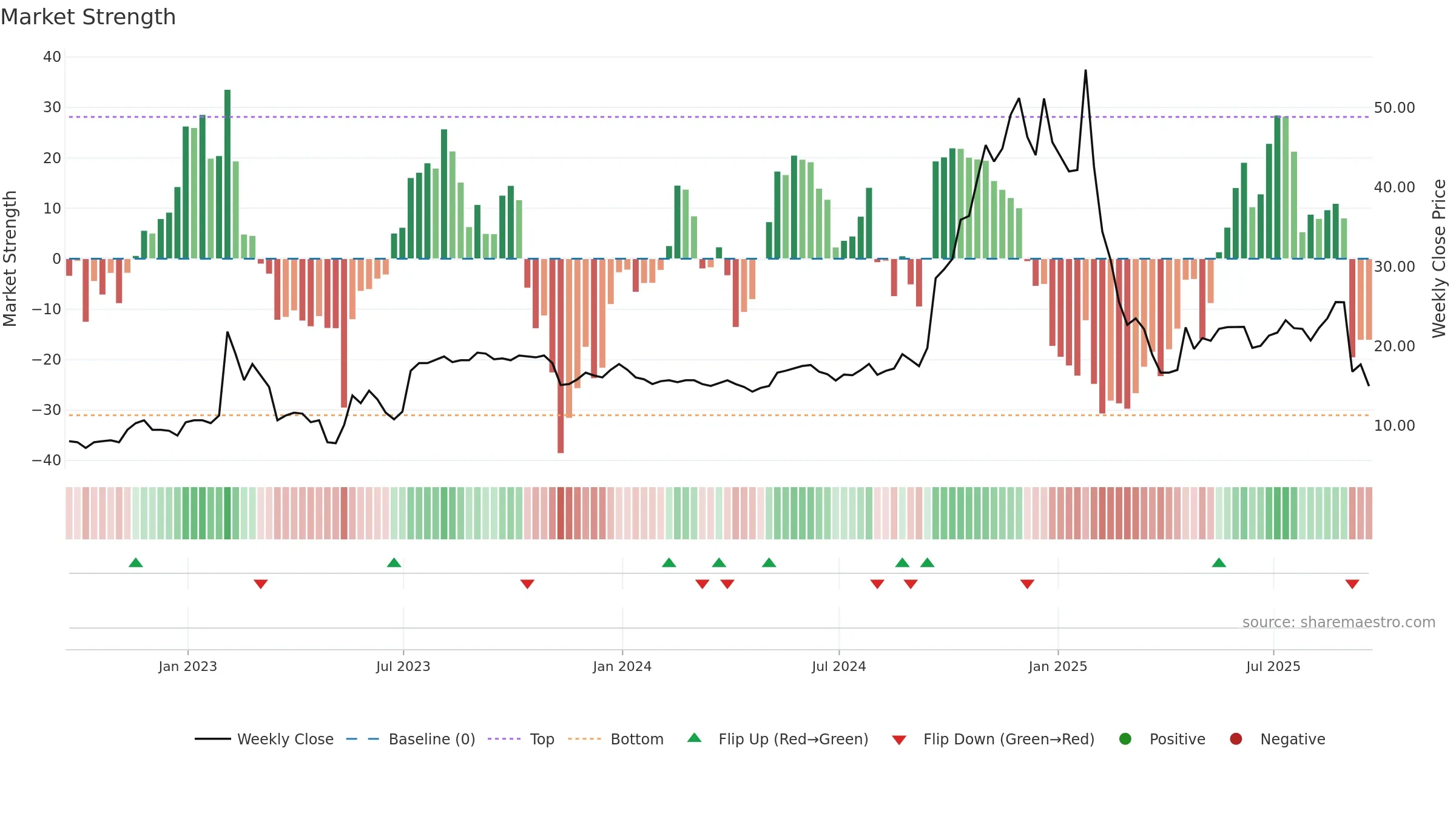Toggle the 'Baseline (0)' legend label
The image size is (1456, 819).
(432, 739)
